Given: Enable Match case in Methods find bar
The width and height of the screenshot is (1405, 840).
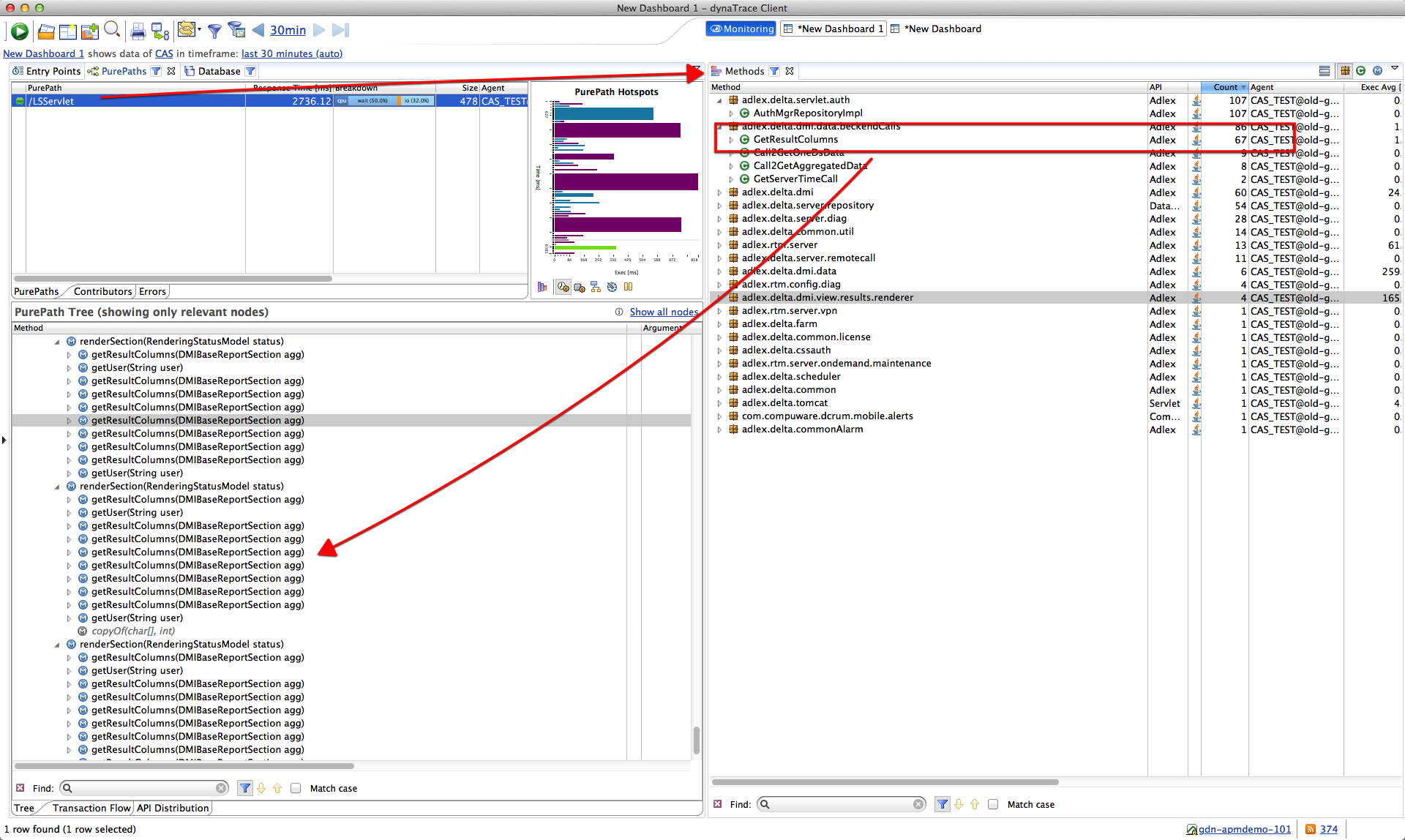Looking at the screenshot, I should pos(993,804).
